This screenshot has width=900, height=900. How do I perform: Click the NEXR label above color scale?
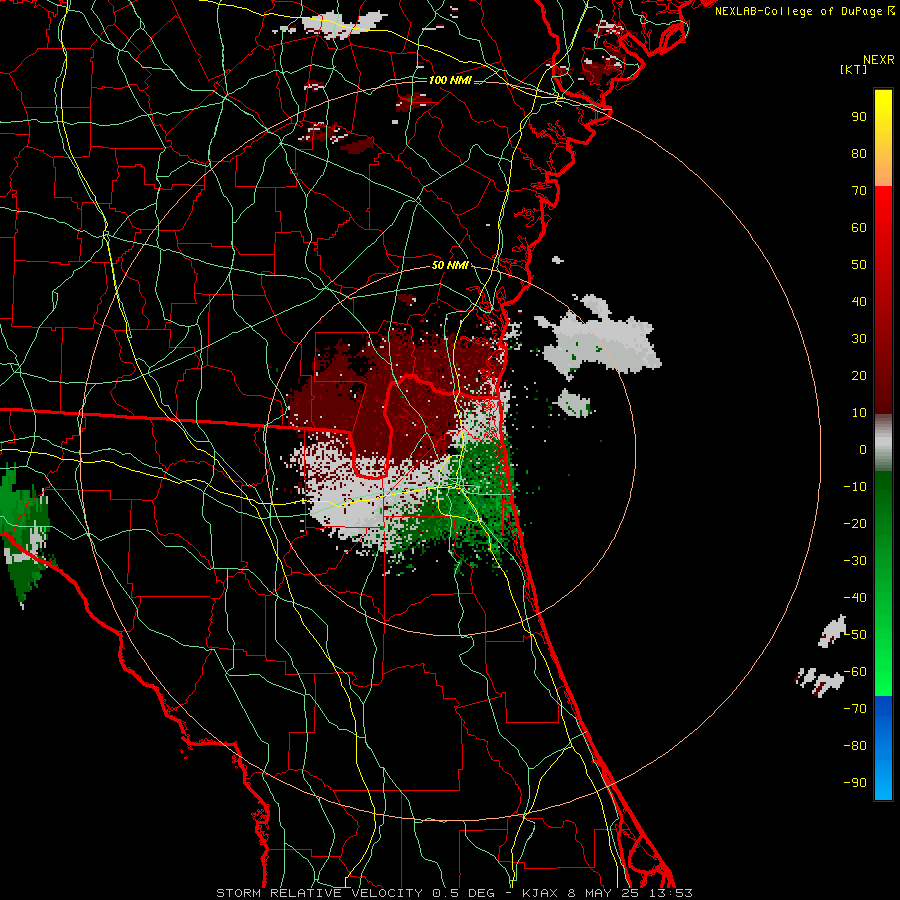879,60
